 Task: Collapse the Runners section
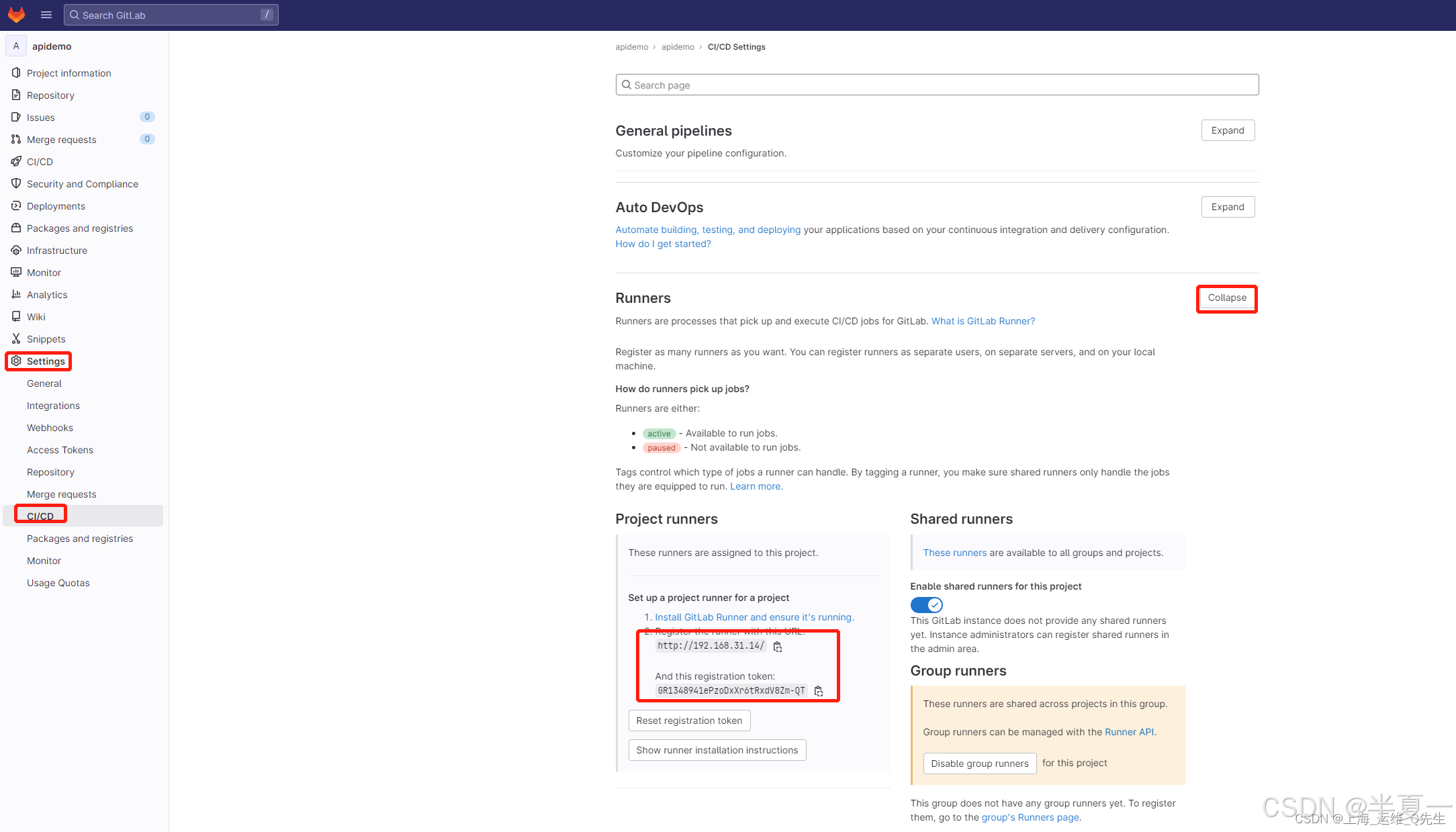tap(1226, 298)
